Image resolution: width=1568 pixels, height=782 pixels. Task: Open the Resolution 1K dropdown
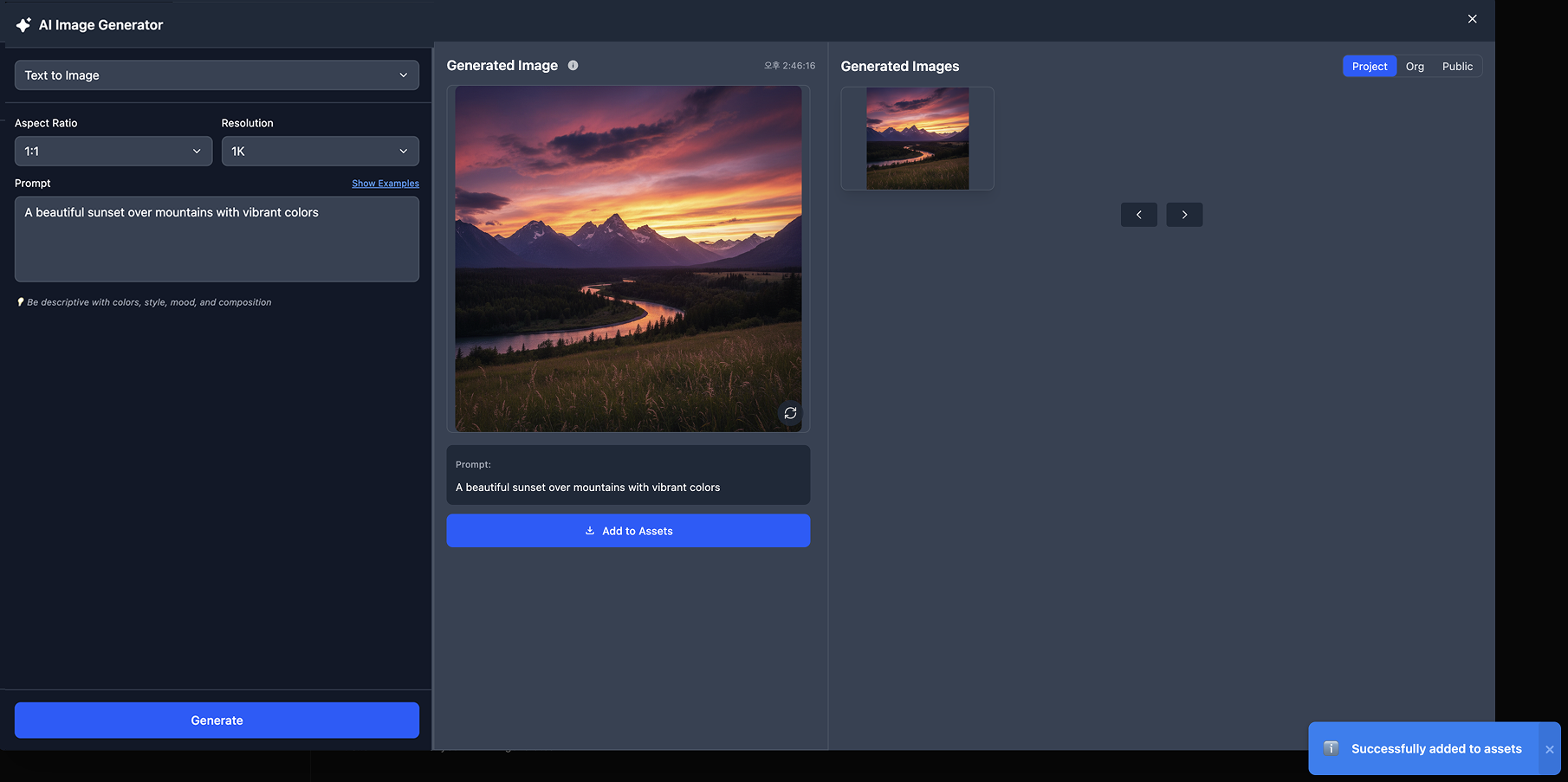pyautogui.click(x=320, y=152)
